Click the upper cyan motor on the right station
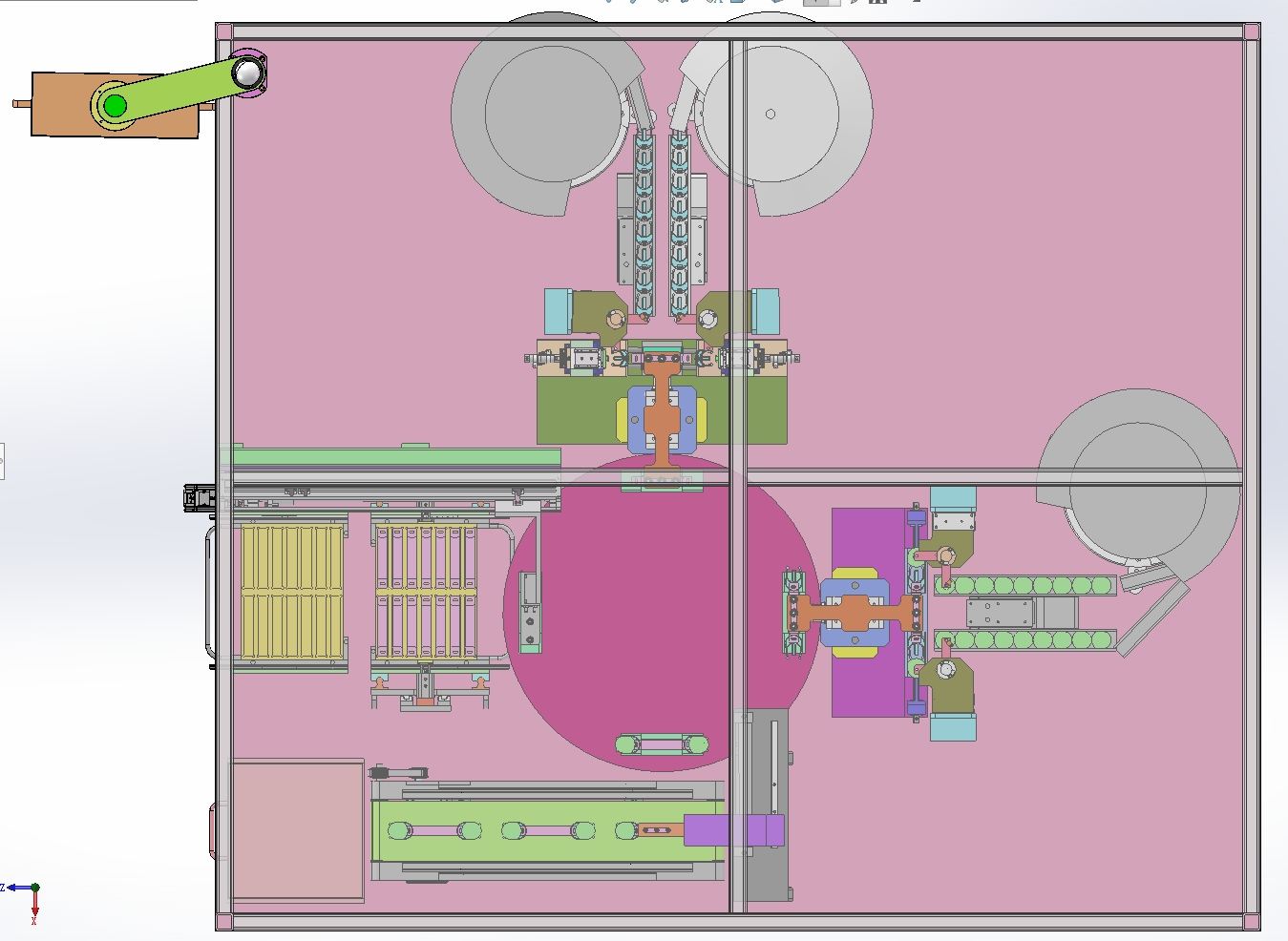 click(952, 498)
